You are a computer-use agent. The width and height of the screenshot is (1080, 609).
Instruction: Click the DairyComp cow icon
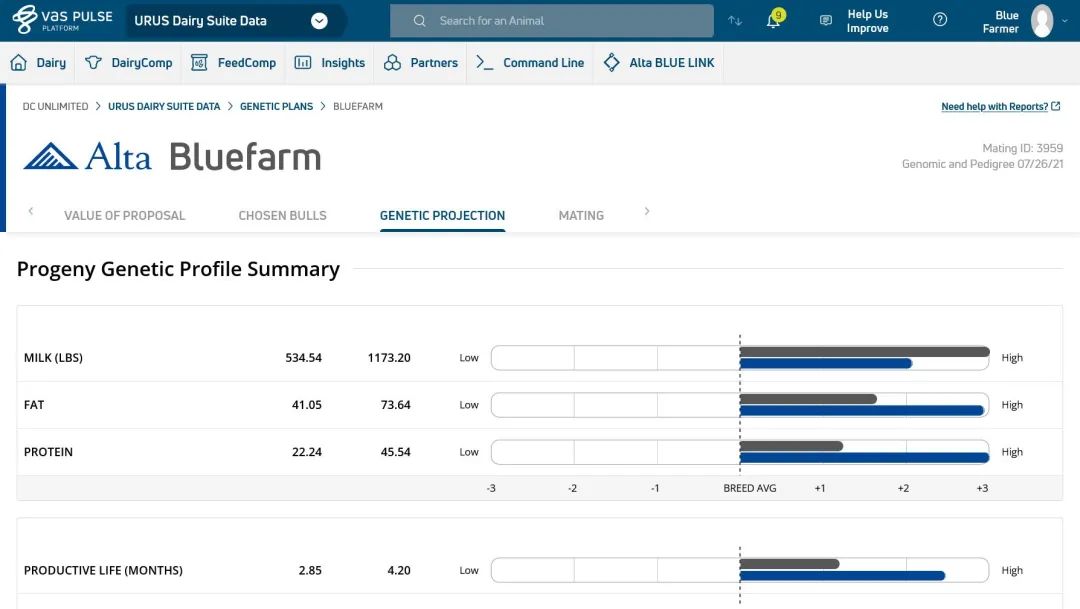point(93,63)
